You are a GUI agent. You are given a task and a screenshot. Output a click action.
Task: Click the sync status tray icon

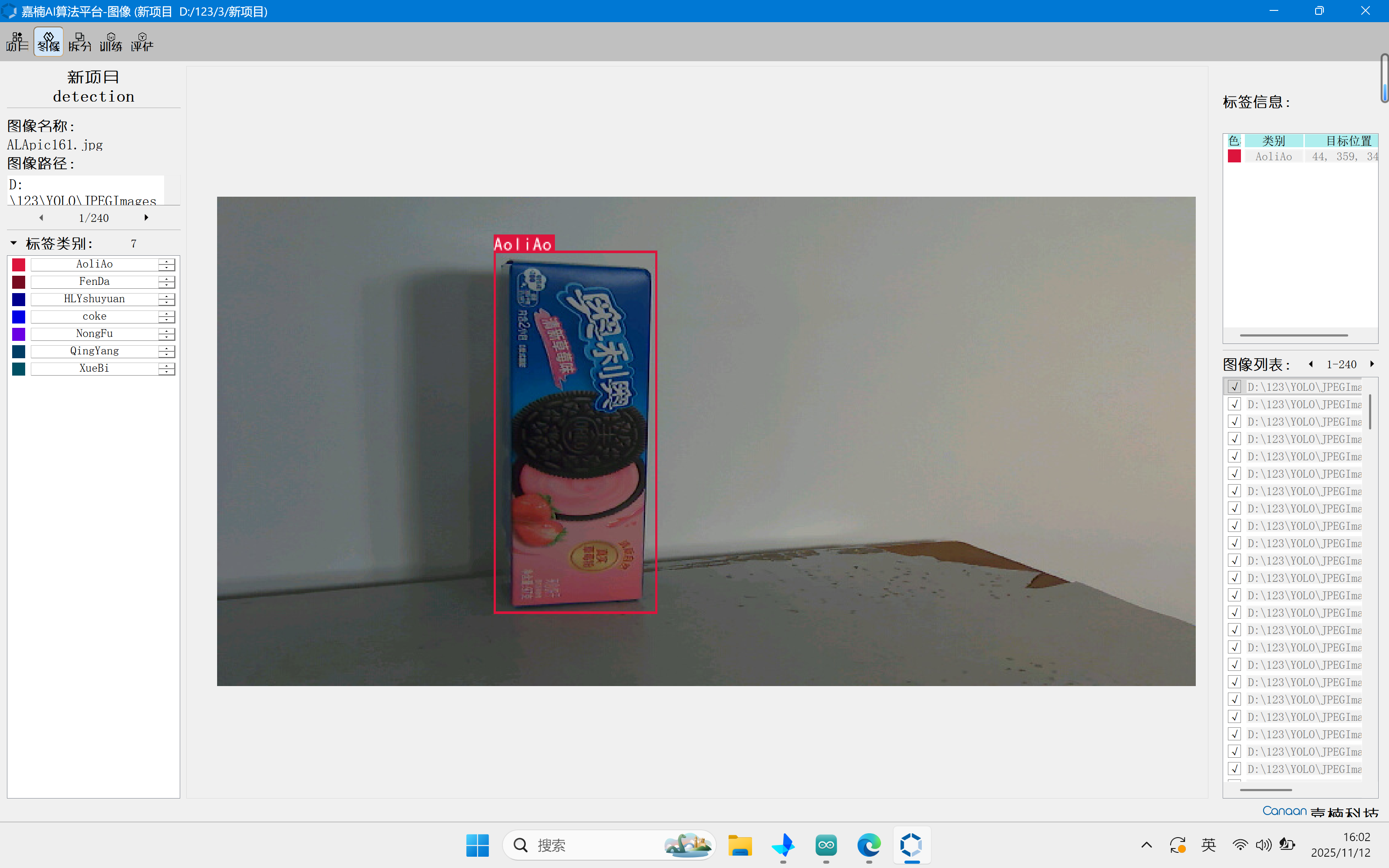[x=1178, y=845]
